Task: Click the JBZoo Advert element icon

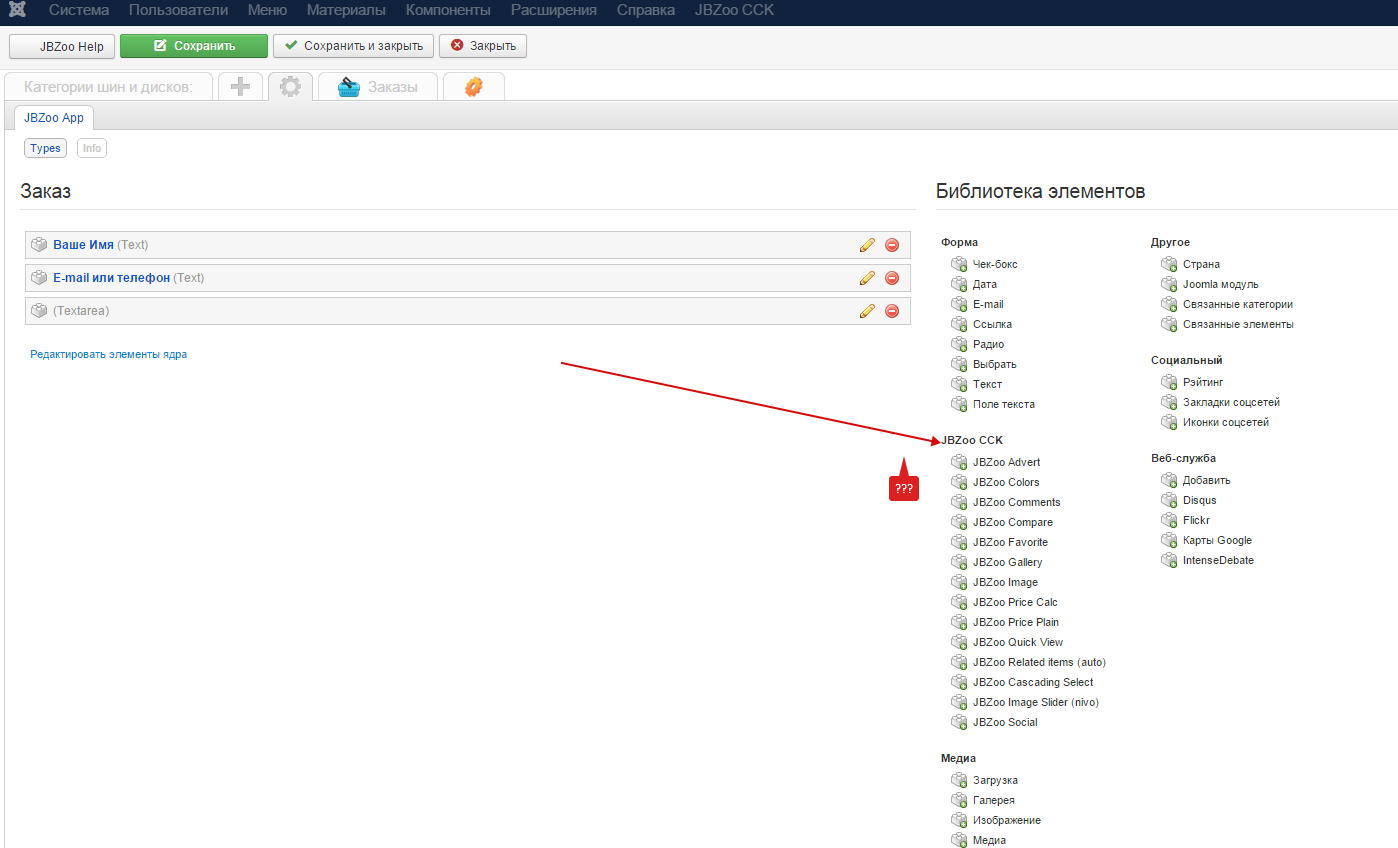Action: coord(959,462)
